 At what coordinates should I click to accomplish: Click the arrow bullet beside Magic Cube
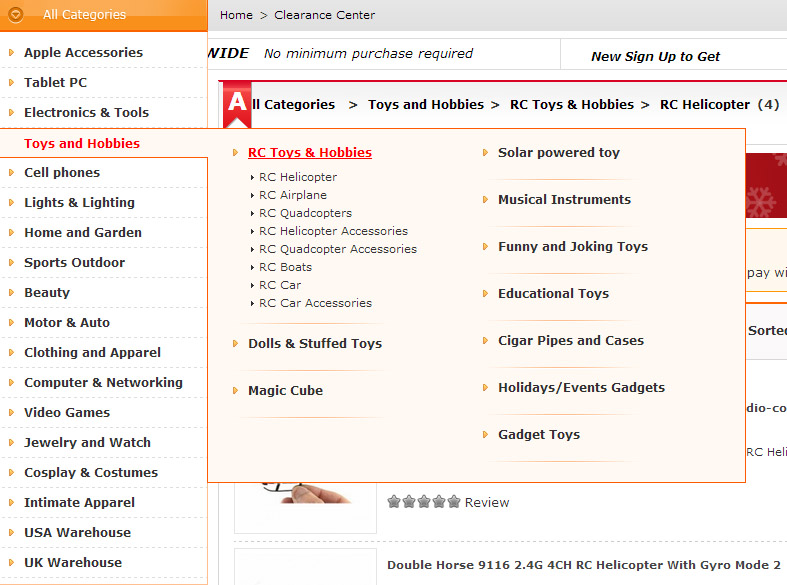pos(235,391)
